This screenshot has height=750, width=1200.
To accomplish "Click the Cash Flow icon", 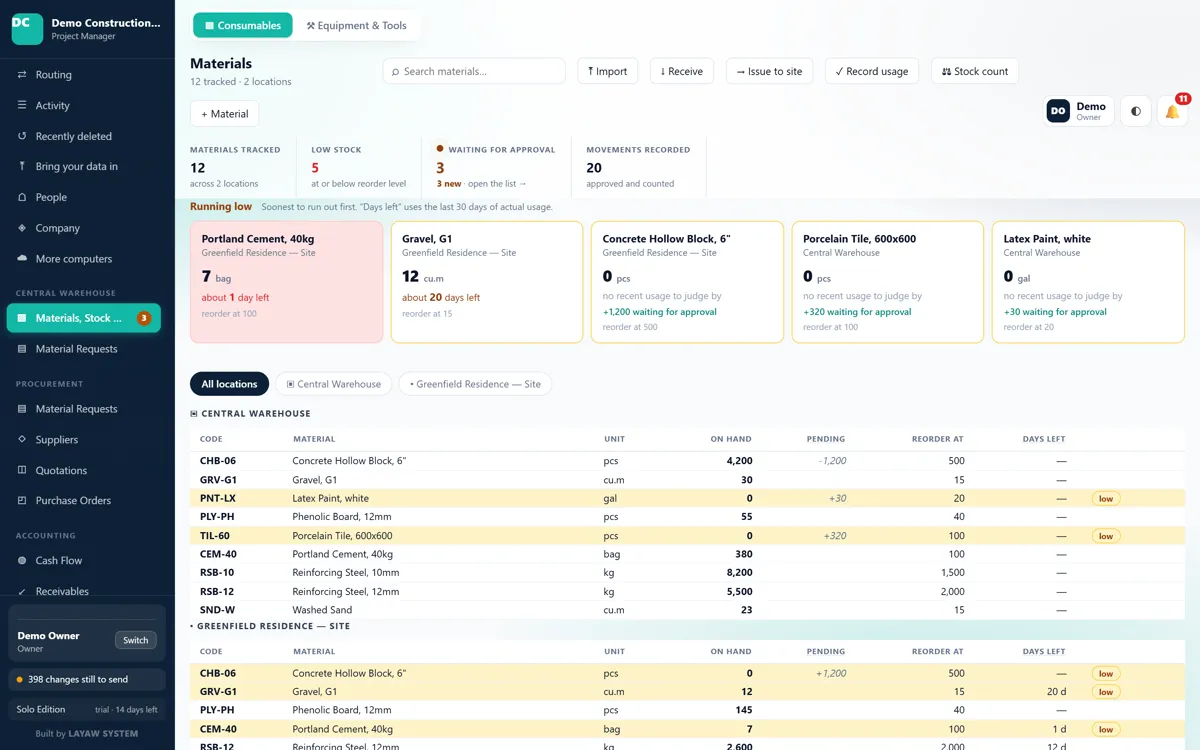I will coord(22,561).
